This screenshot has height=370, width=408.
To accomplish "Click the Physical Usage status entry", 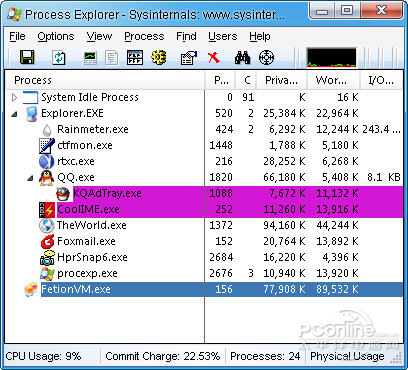I will 347,356.
